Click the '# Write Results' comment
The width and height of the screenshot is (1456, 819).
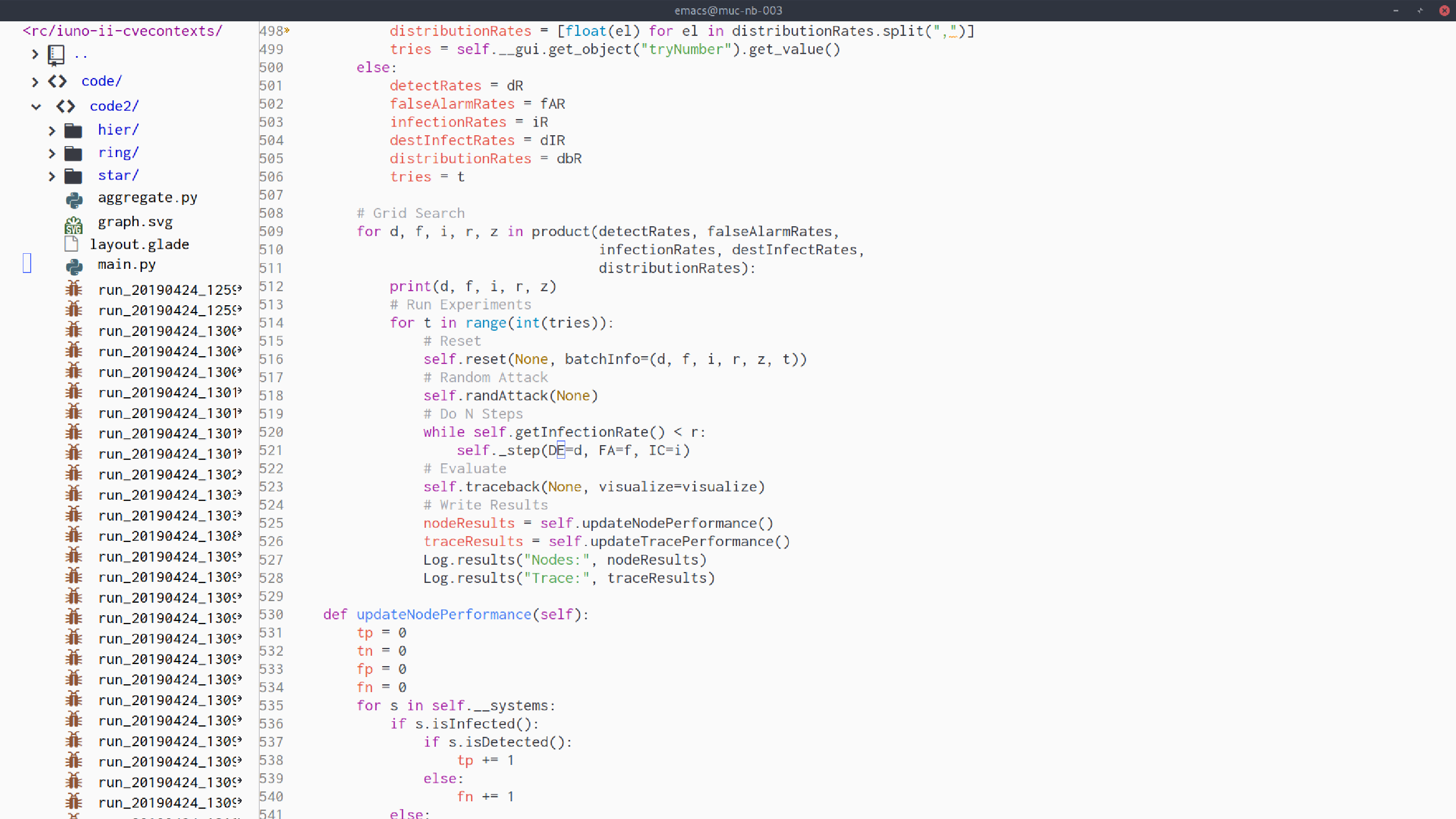coord(486,505)
